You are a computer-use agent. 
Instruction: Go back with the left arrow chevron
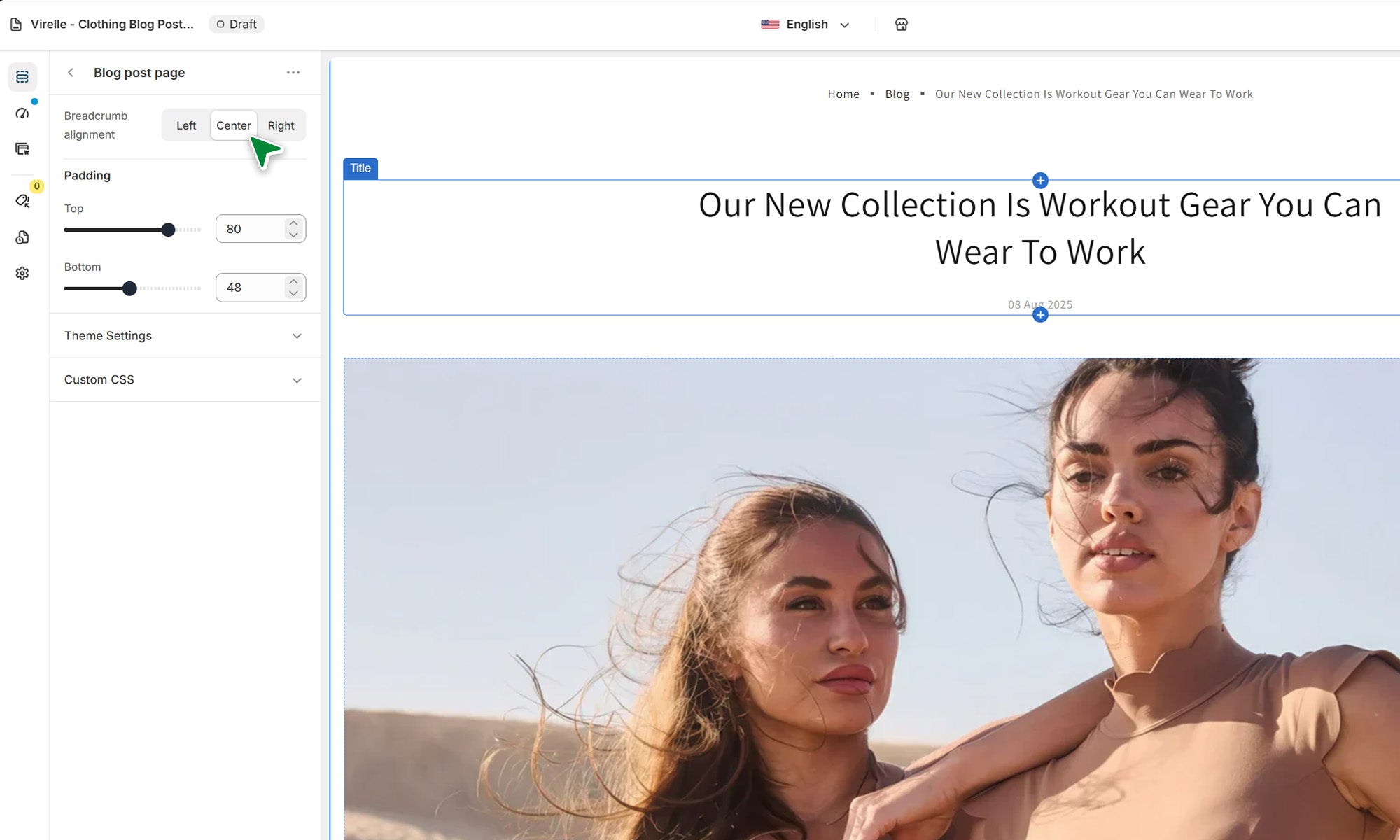[71, 73]
